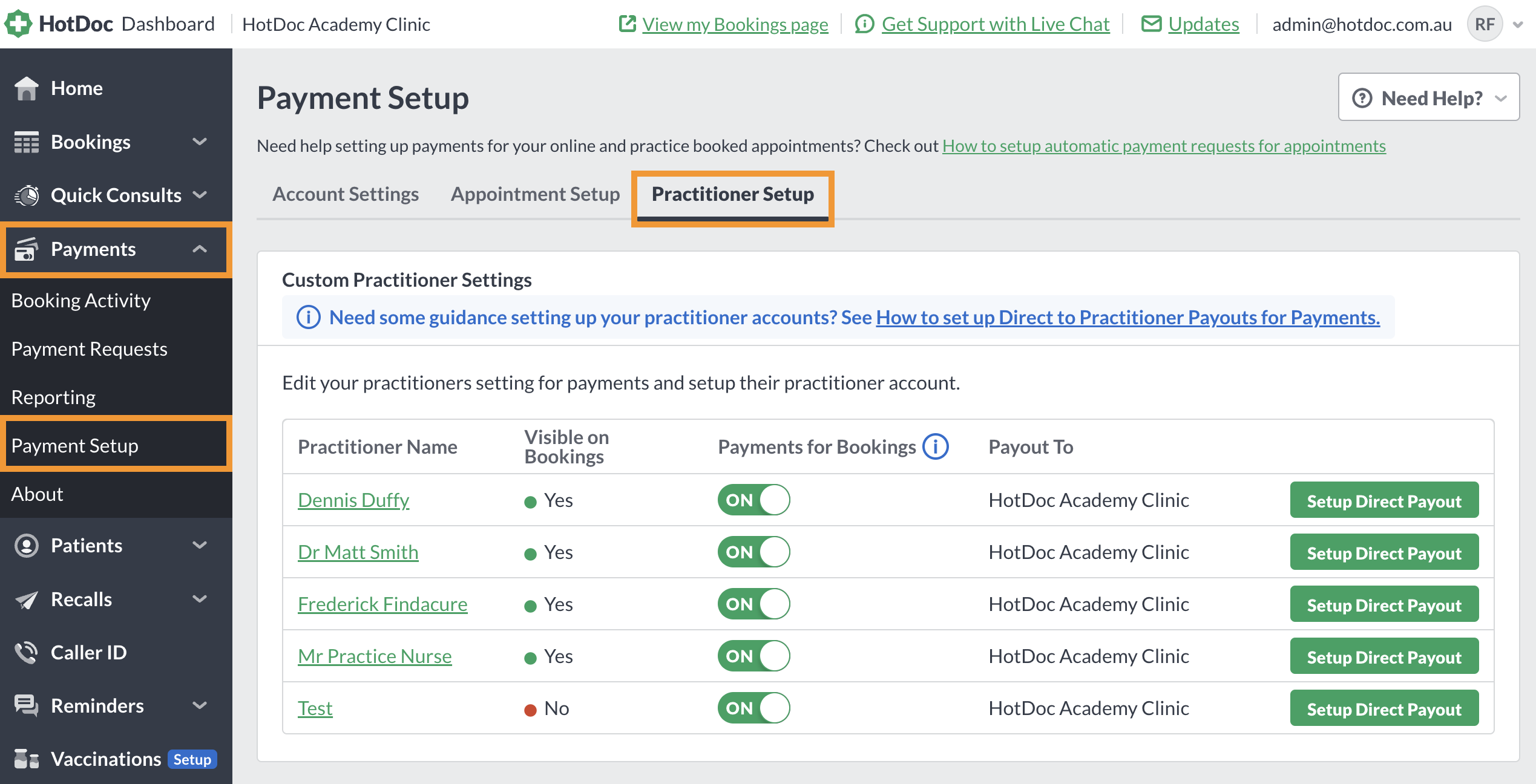Image resolution: width=1536 pixels, height=784 pixels.
Task: Click the Caller ID phone icon
Action: click(27, 653)
